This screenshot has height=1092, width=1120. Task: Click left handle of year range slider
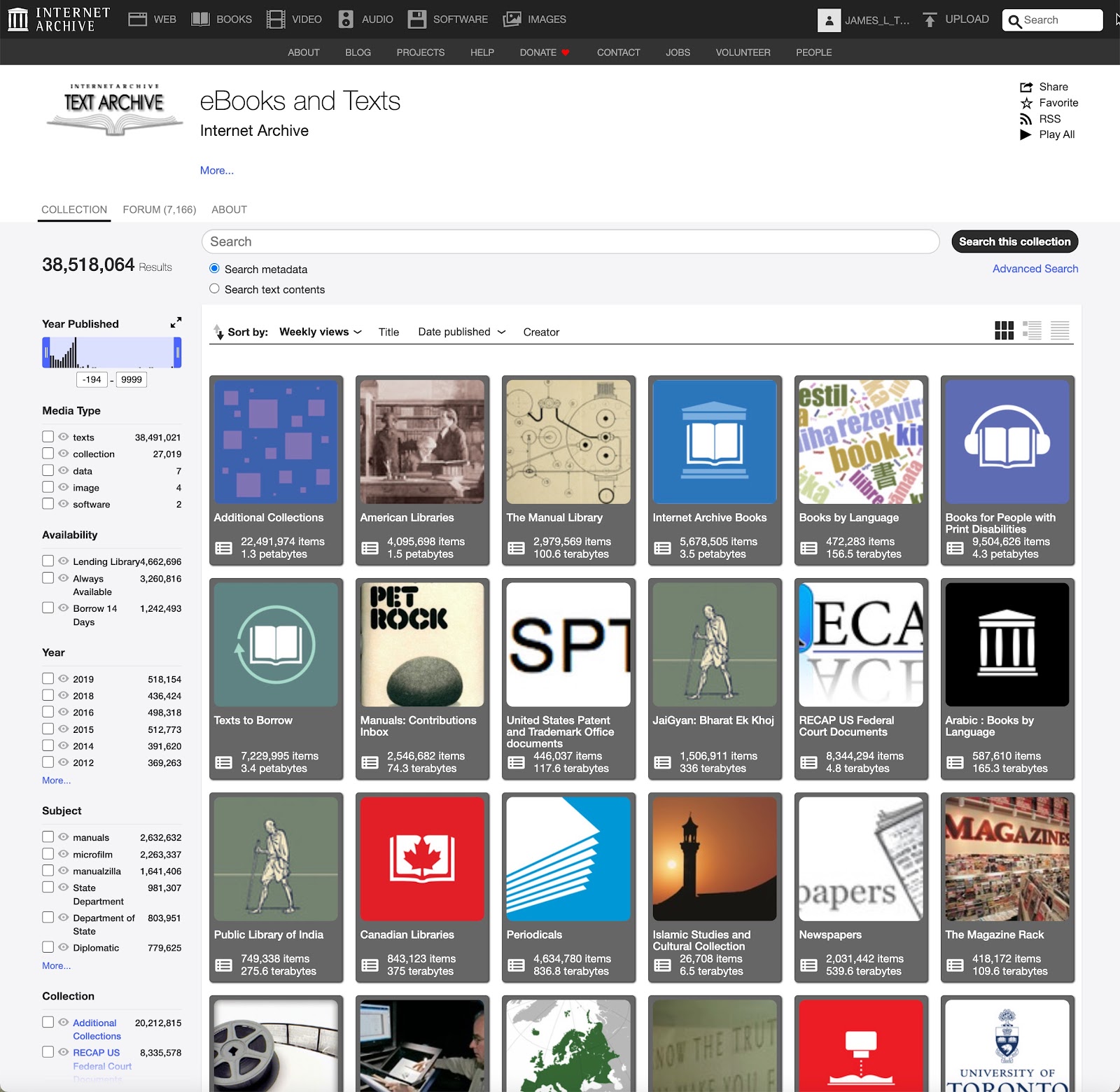click(x=46, y=353)
